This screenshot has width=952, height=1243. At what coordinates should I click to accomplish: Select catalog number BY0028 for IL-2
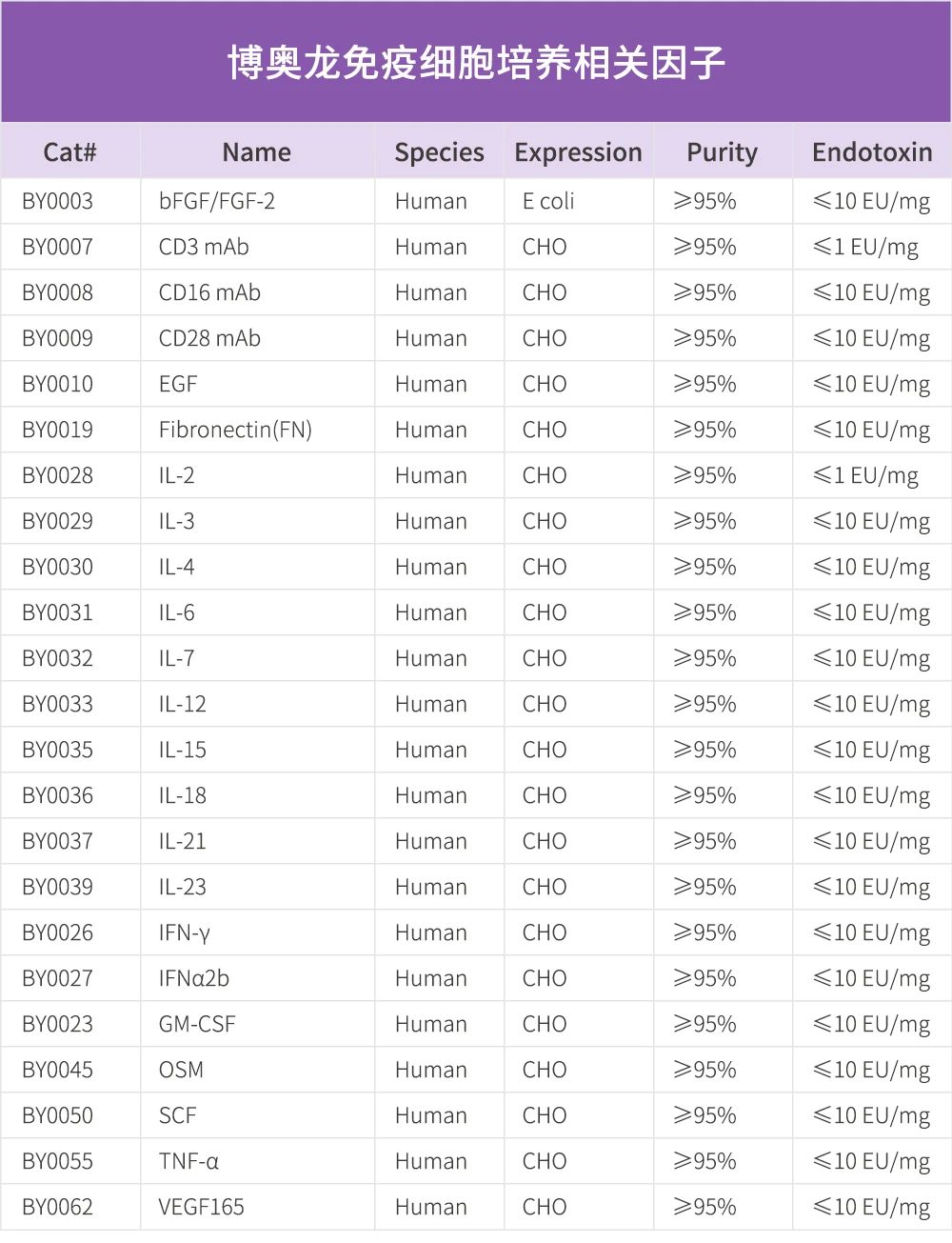tap(58, 475)
